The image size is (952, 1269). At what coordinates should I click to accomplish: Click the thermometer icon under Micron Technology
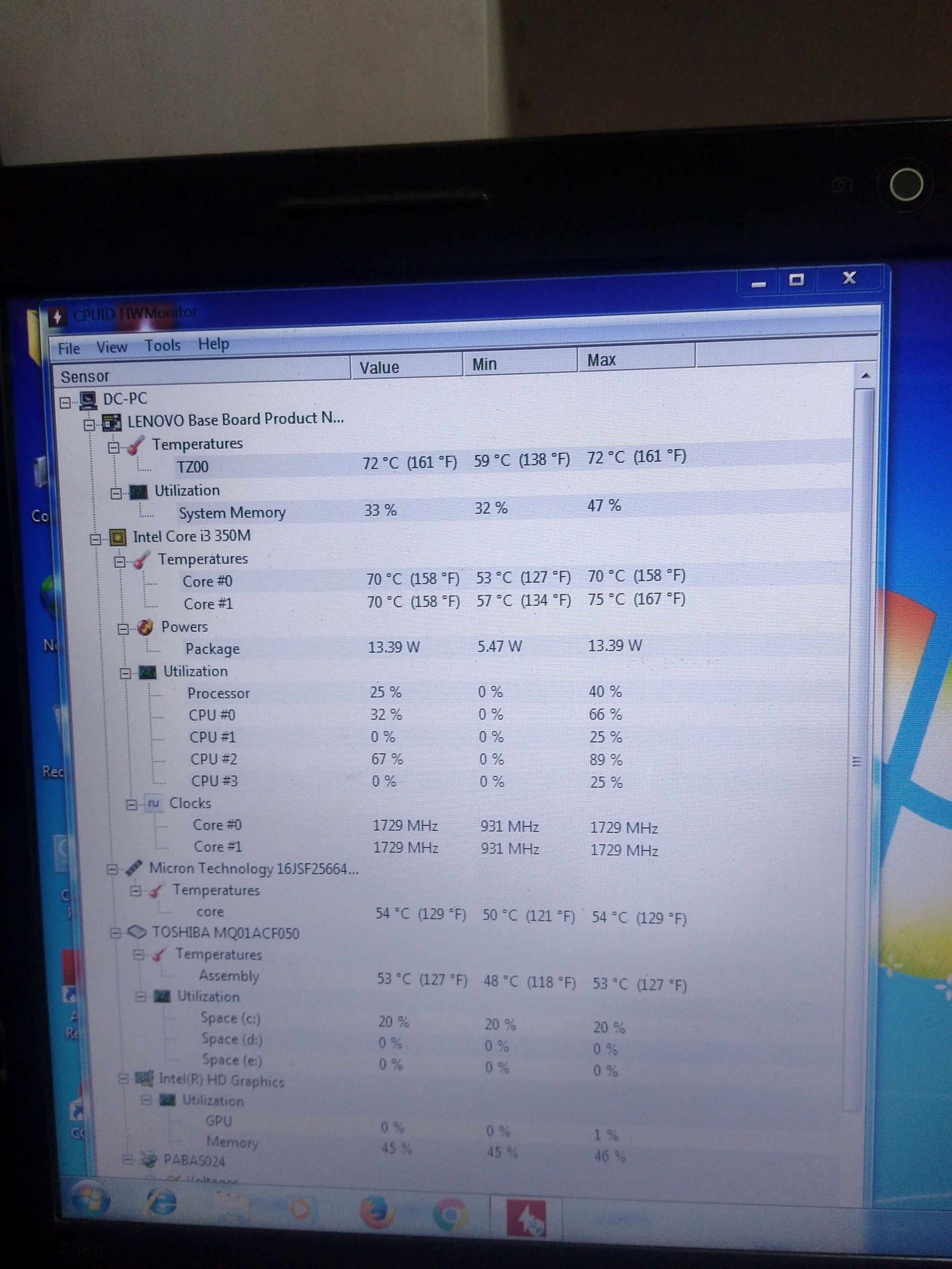pyautogui.click(x=156, y=891)
